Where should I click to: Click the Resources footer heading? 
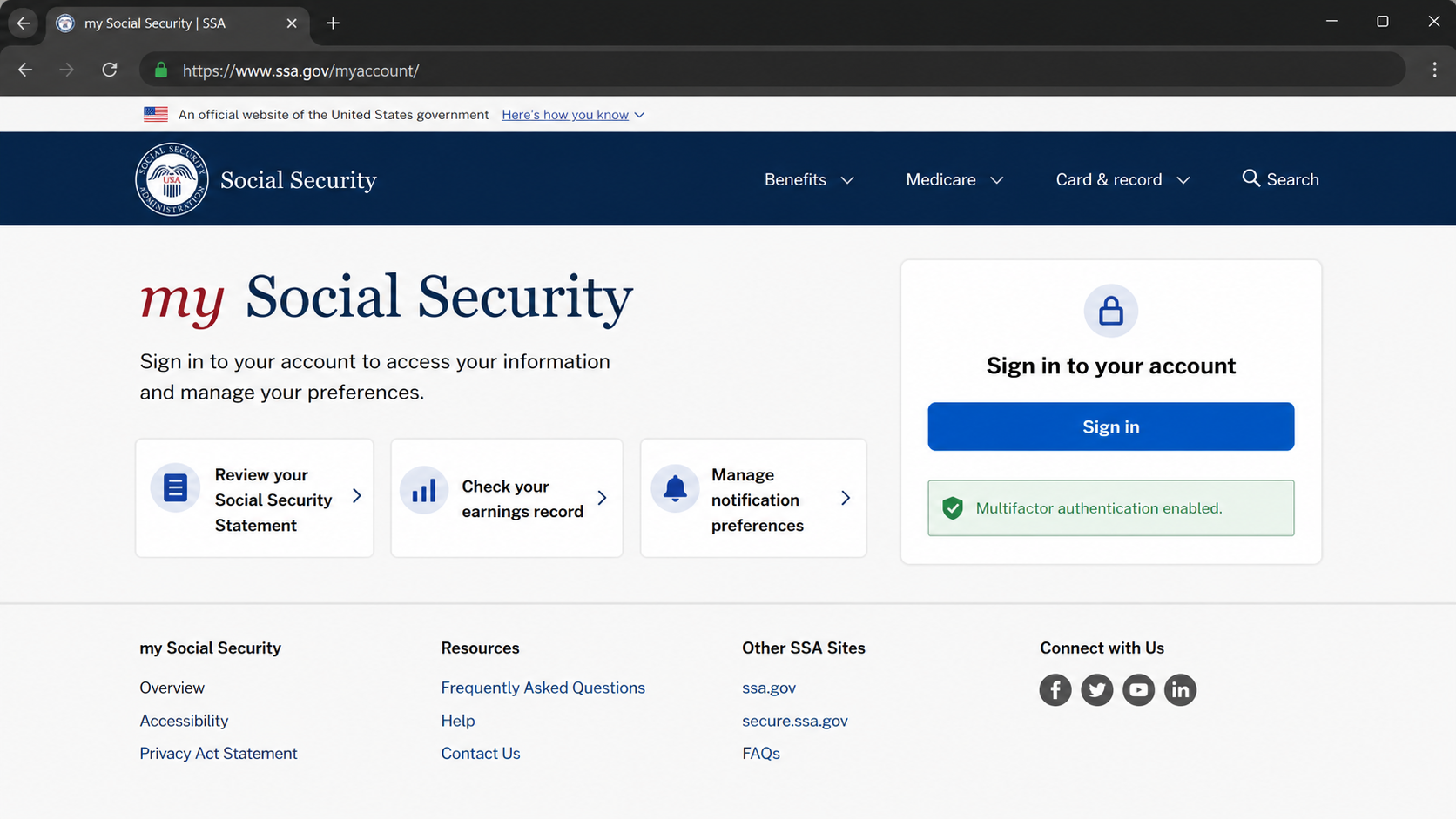480,648
